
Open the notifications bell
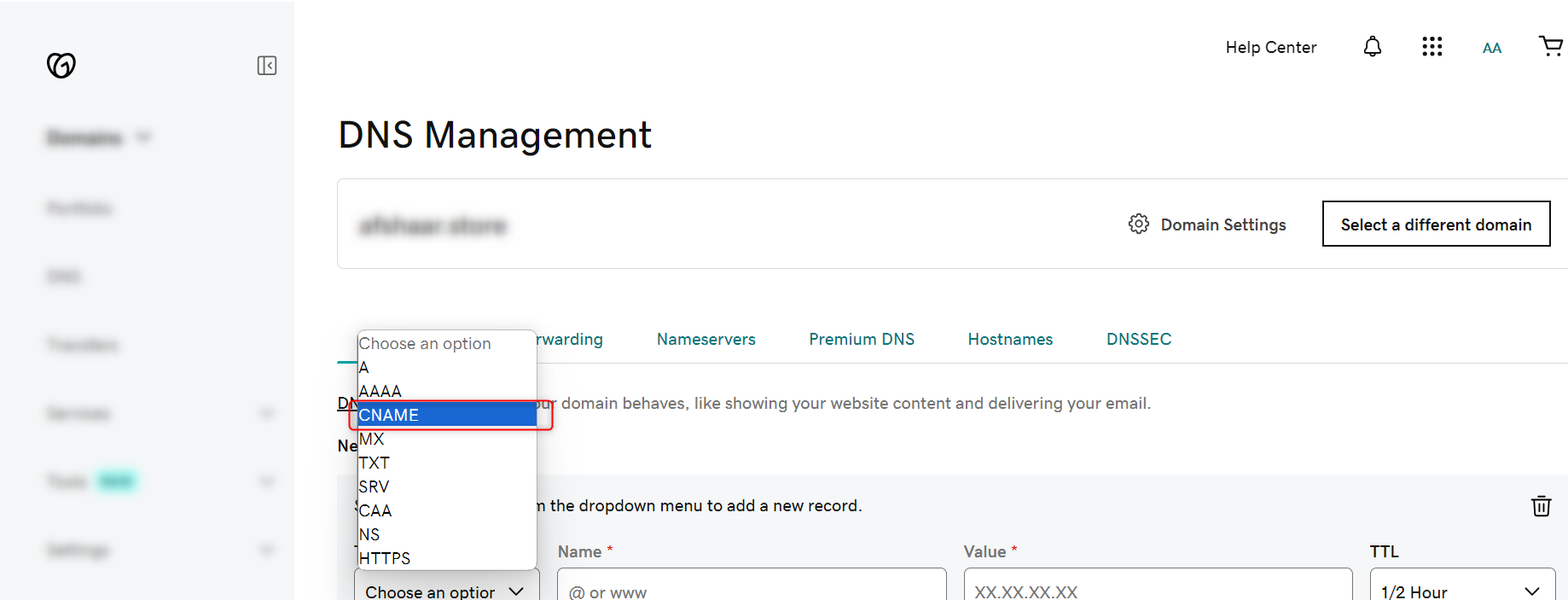tap(1372, 47)
